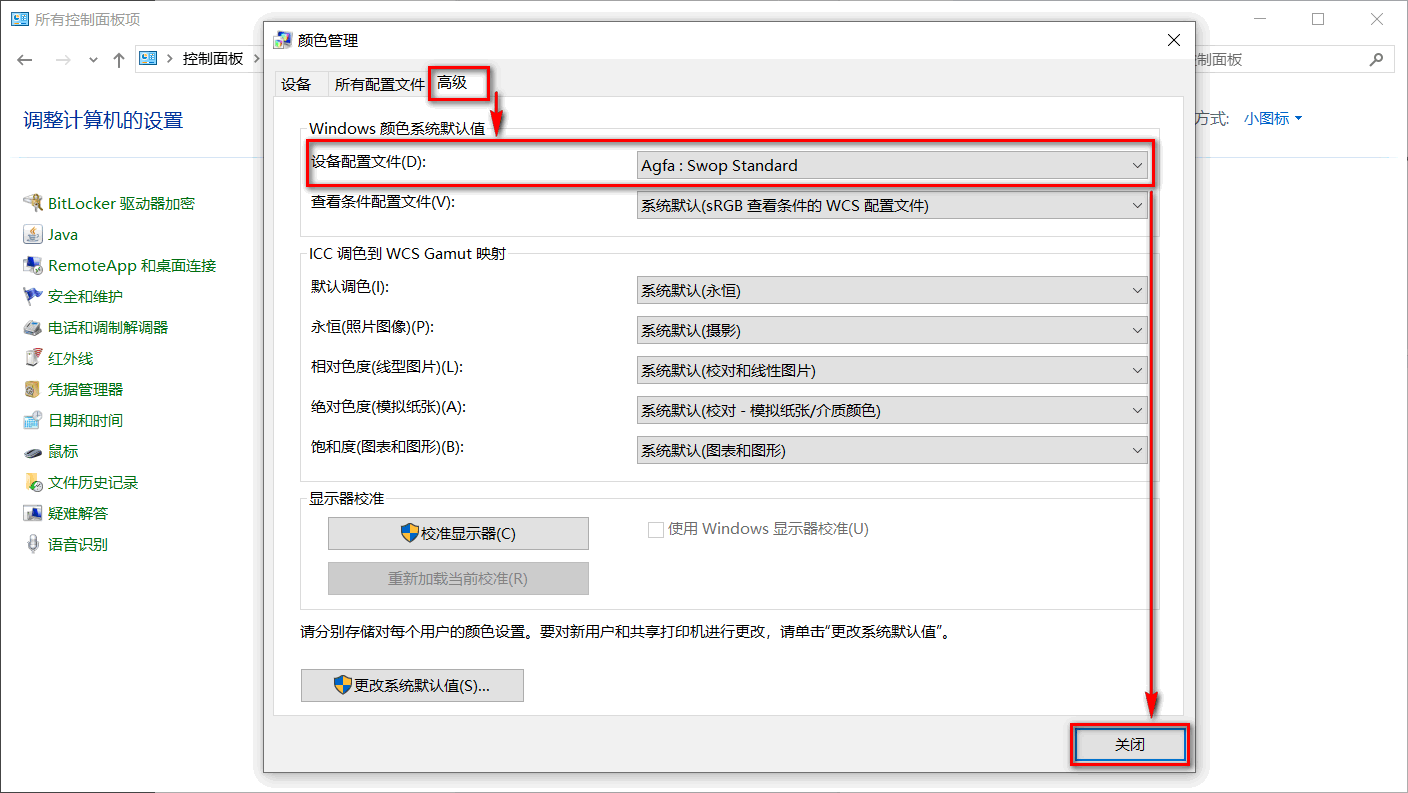Open the 饱和度(图表和图形) dropdown
1408x793 pixels.
point(892,451)
